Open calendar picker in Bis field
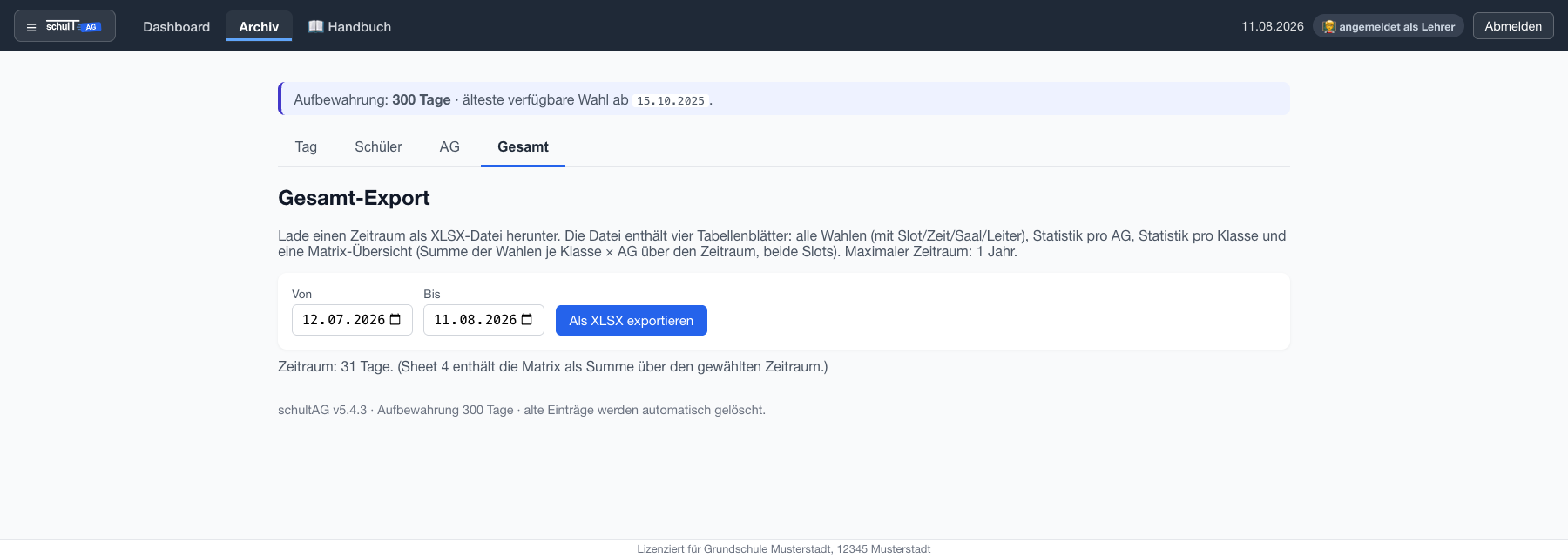Screen dimensions: 1568x558 pos(527,320)
